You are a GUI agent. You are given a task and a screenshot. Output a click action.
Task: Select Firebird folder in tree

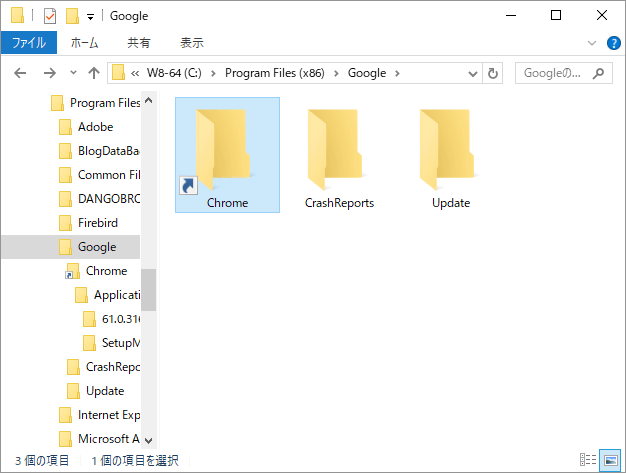88,223
